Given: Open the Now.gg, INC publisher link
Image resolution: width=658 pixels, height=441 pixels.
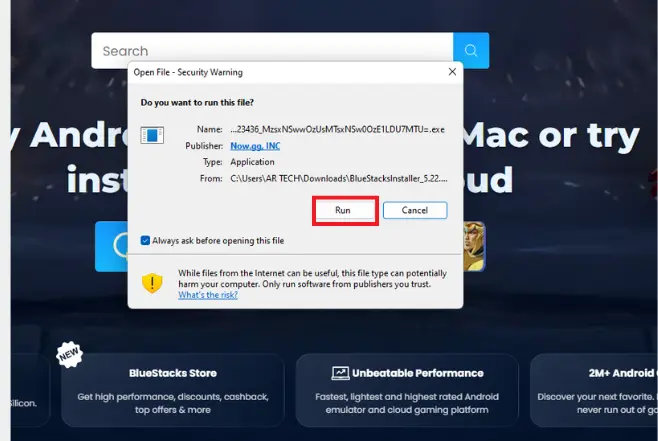Looking at the screenshot, I should tap(253, 145).
